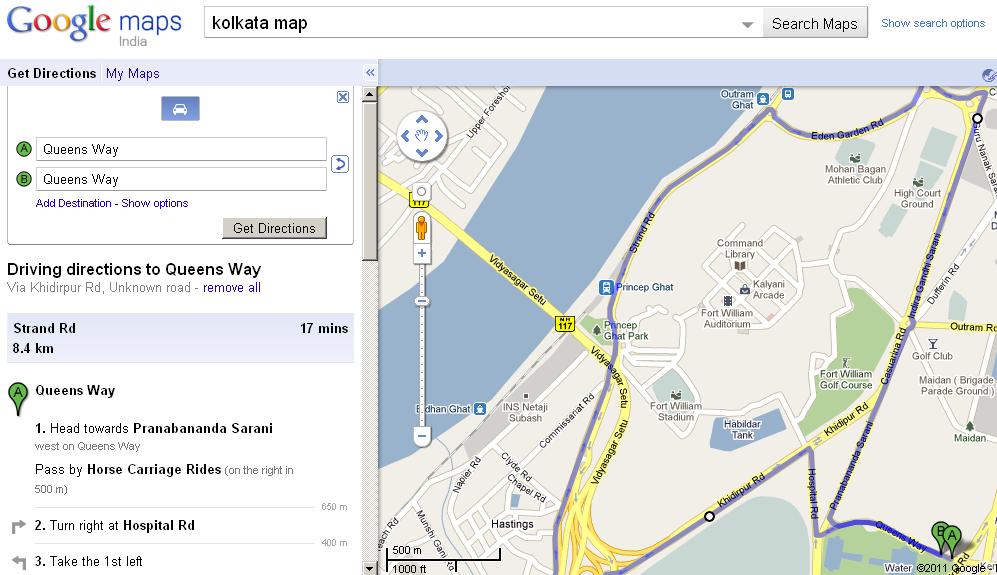
Task: Click the orange Street View pegman
Action: pyautogui.click(x=421, y=227)
